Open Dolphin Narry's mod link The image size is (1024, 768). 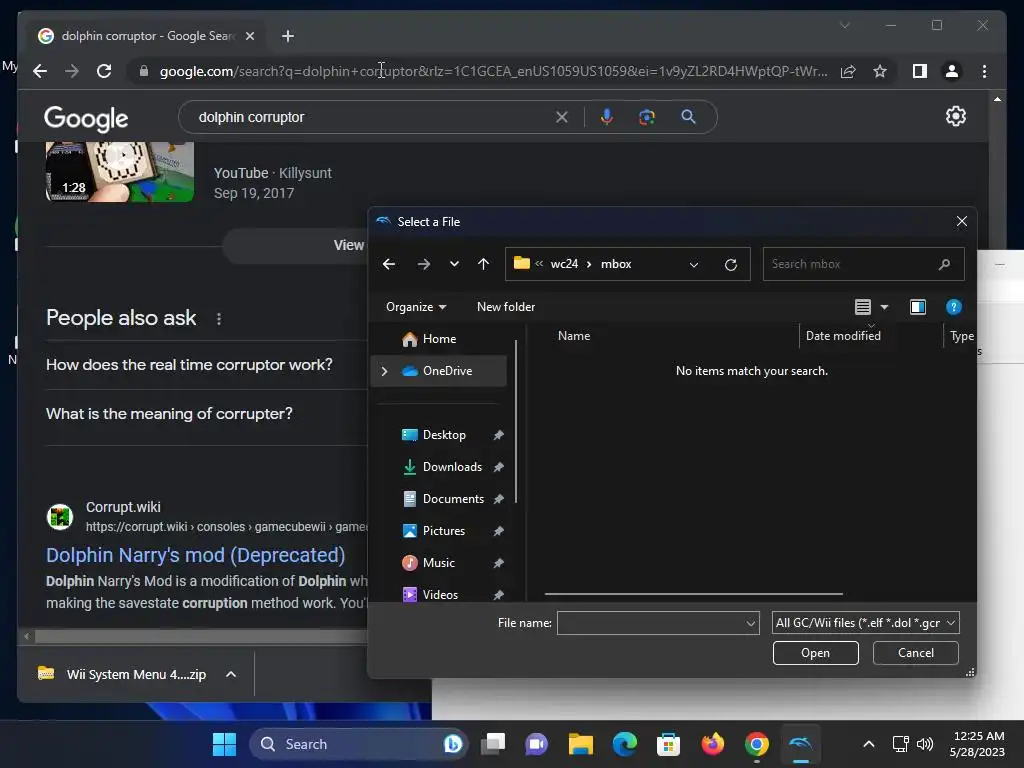pos(195,555)
